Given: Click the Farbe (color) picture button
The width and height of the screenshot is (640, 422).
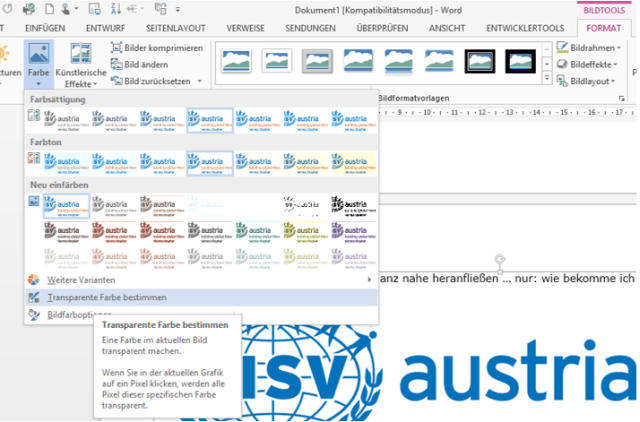Looking at the screenshot, I should click(x=37, y=62).
